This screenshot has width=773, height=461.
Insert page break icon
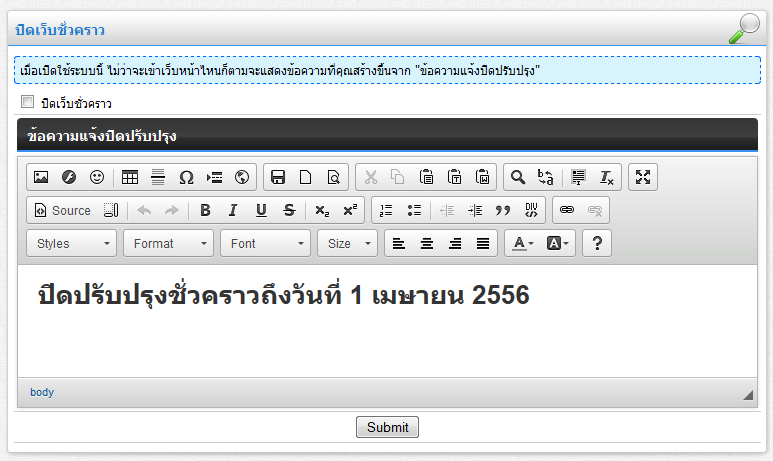pyautogui.click(x=214, y=177)
